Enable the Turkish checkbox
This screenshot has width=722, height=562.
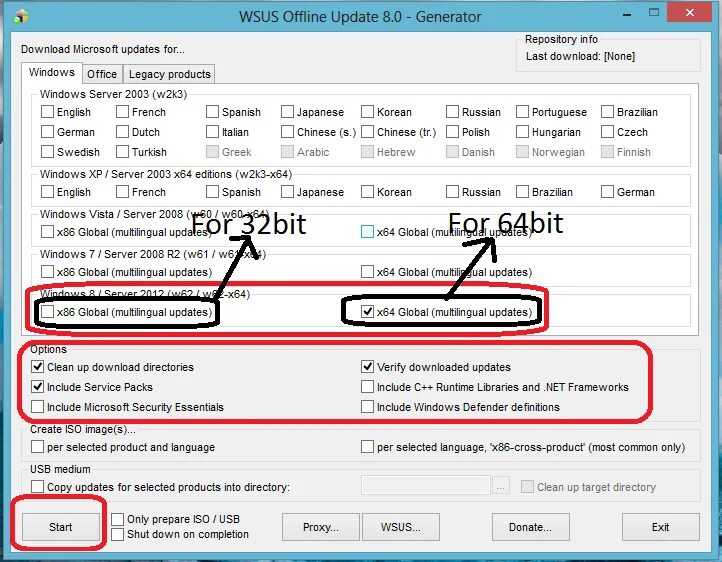pyautogui.click(x=122, y=151)
